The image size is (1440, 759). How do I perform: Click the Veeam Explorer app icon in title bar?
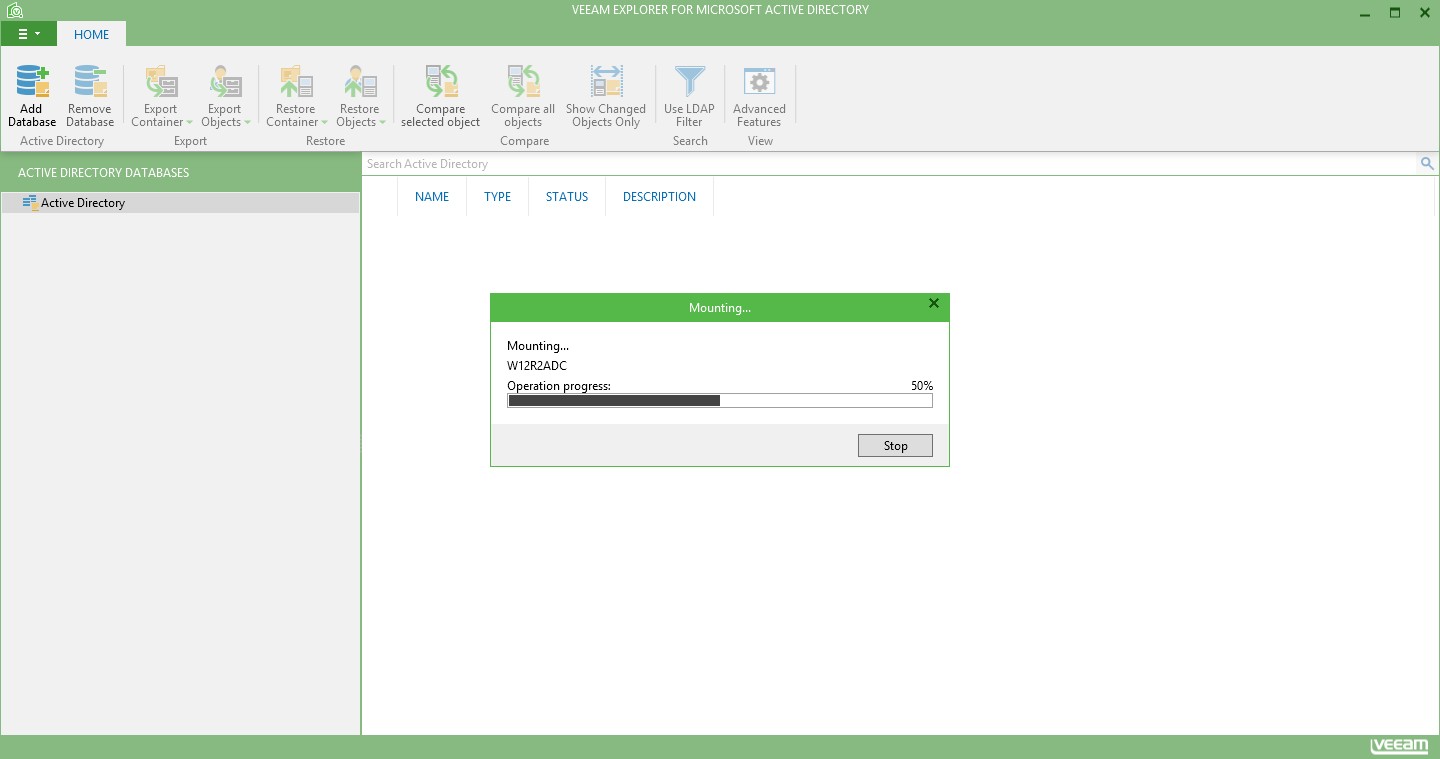[x=14, y=11]
